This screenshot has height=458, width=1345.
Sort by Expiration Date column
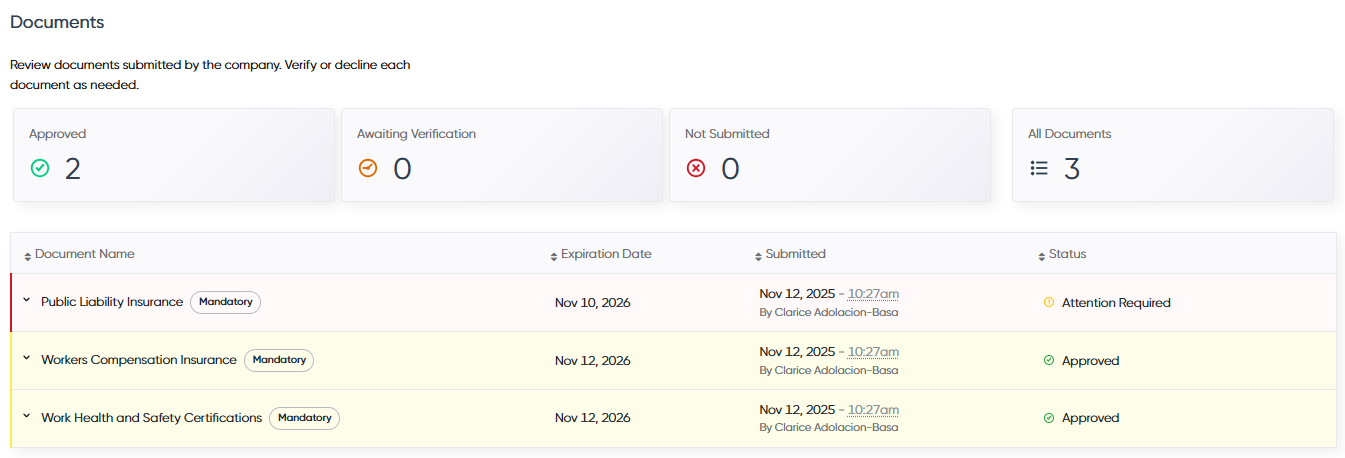tap(600, 254)
